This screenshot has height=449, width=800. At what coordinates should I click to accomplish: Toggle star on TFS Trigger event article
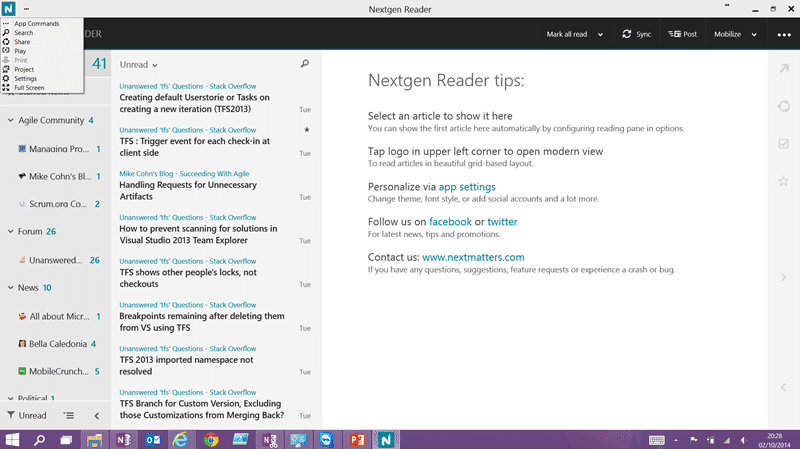pos(307,130)
